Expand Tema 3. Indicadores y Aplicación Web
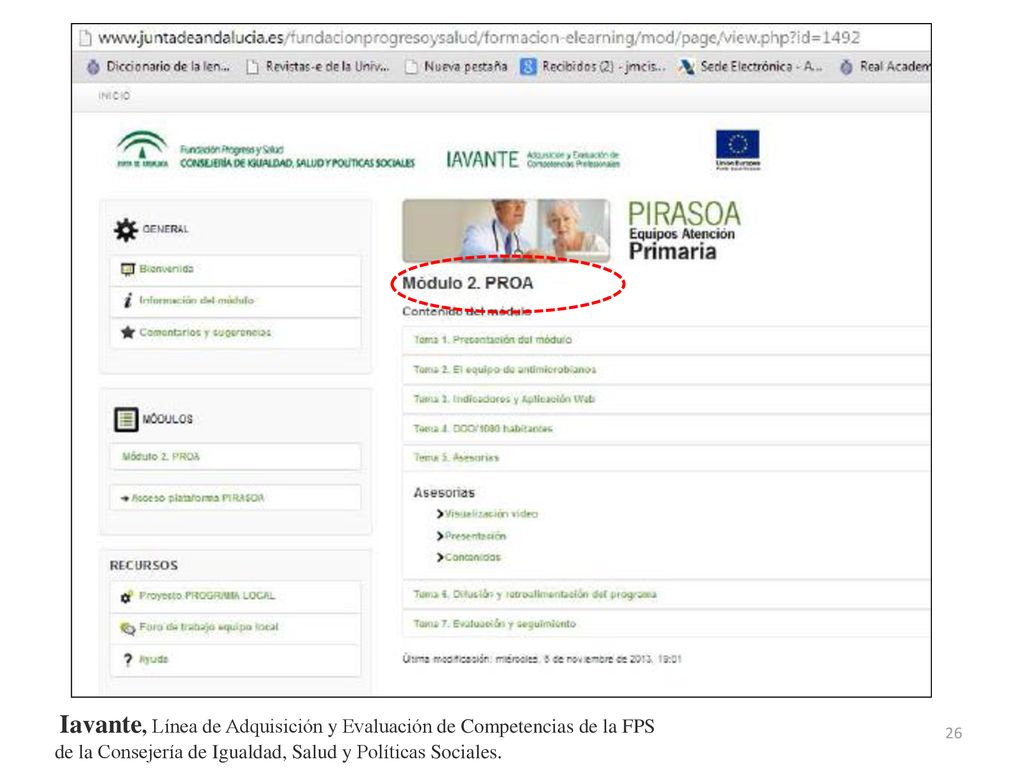The image size is (1024, 768). pyautogui.click(x=666, y=399)
